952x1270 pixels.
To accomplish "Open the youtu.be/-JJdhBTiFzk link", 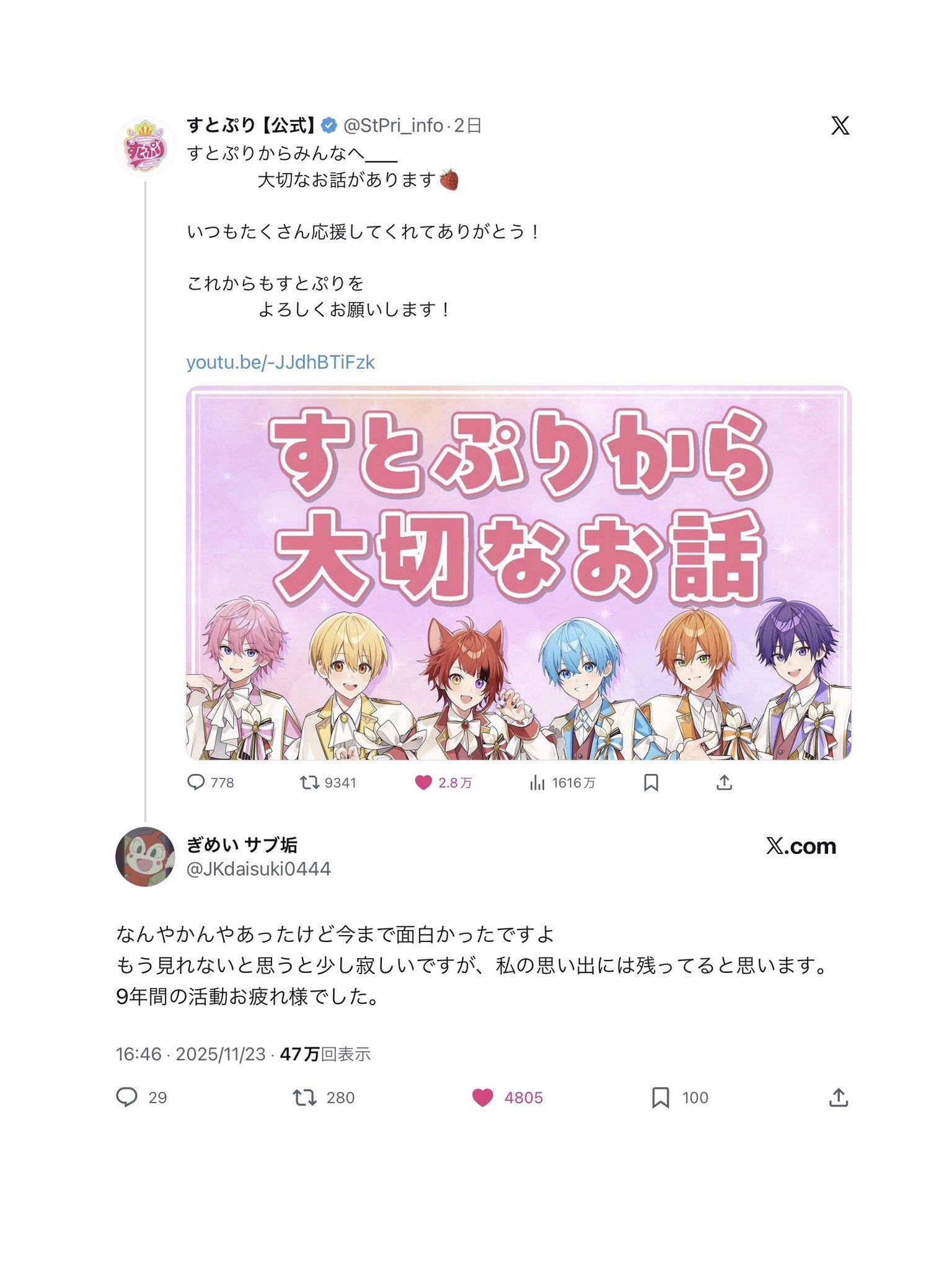I will (x=280, y=362).
